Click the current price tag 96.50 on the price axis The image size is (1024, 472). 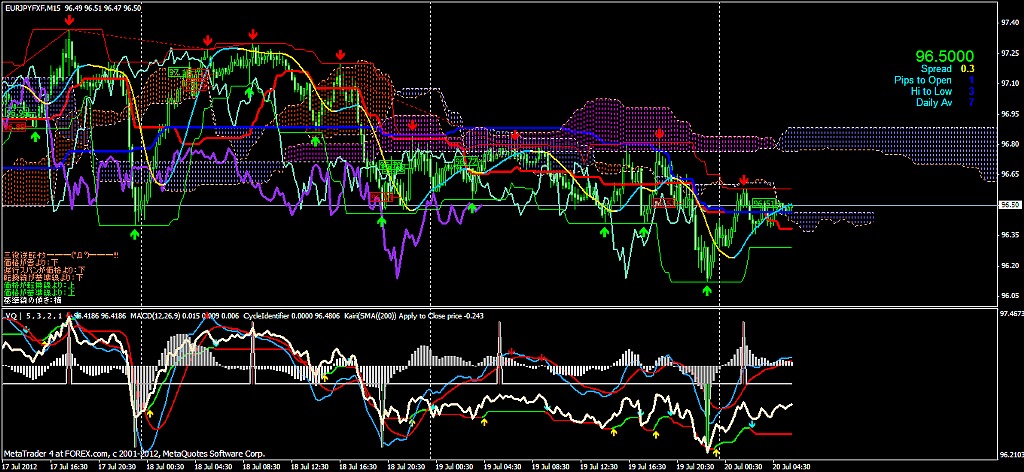(x=1008, y=205)
